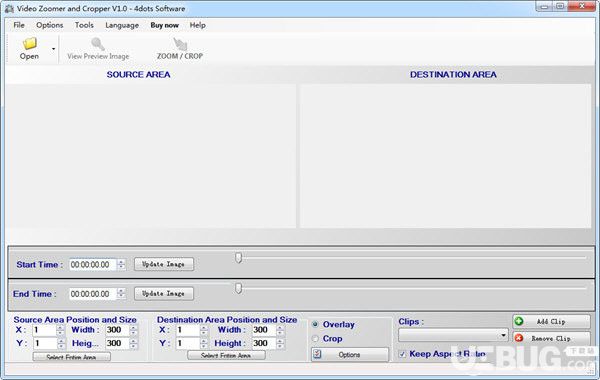Click the Destination Area X value field
The width and height of the screenshot is (600, 380).
(188, 330)
